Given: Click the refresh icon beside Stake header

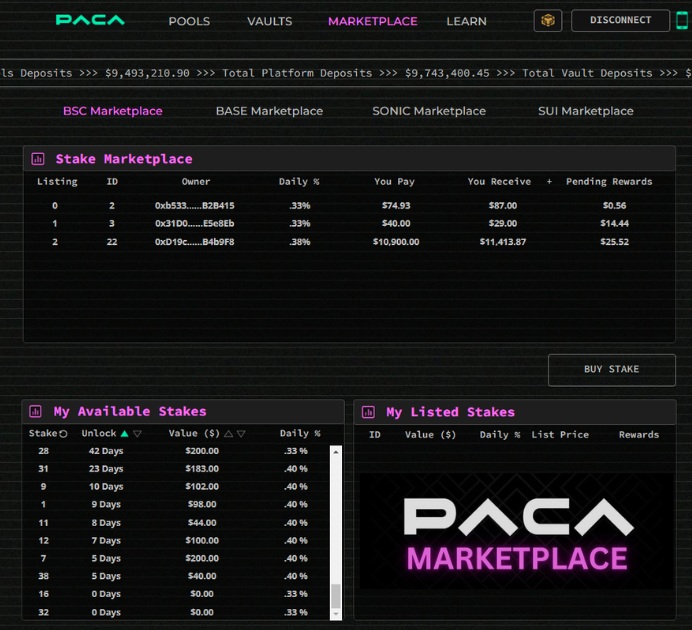Looking at the screenshot, I should tap(63, 434).
